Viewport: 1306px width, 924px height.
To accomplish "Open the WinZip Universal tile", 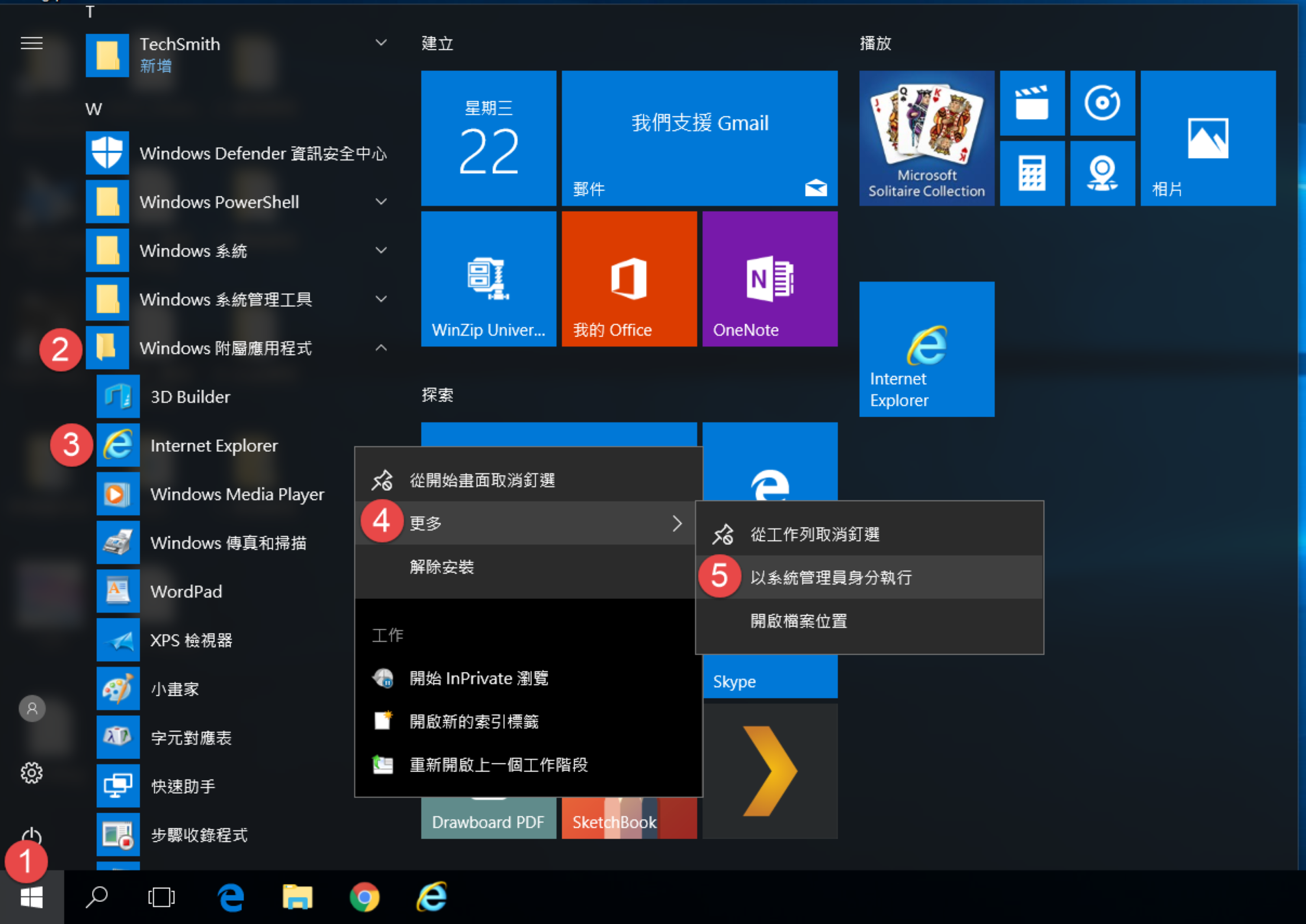I will 489,279.
